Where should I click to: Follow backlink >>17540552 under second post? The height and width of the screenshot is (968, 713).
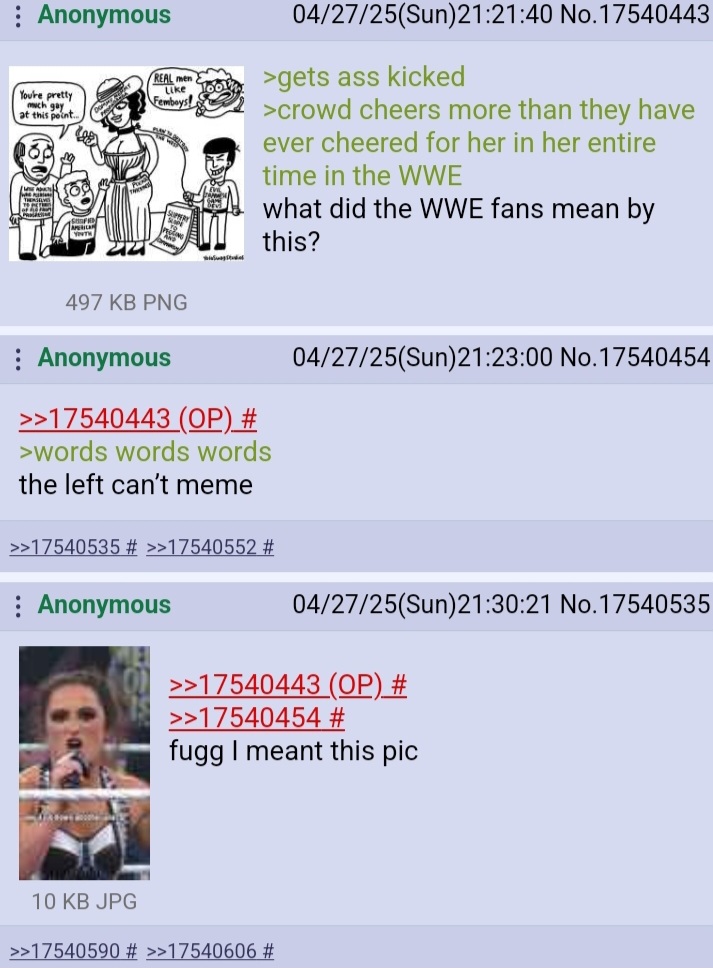[201, 547]
